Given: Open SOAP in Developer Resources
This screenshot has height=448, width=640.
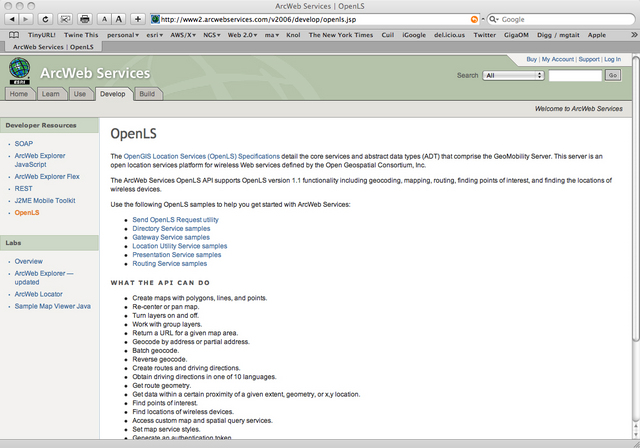Looking at the screenshot, I should tap(24, 144).
